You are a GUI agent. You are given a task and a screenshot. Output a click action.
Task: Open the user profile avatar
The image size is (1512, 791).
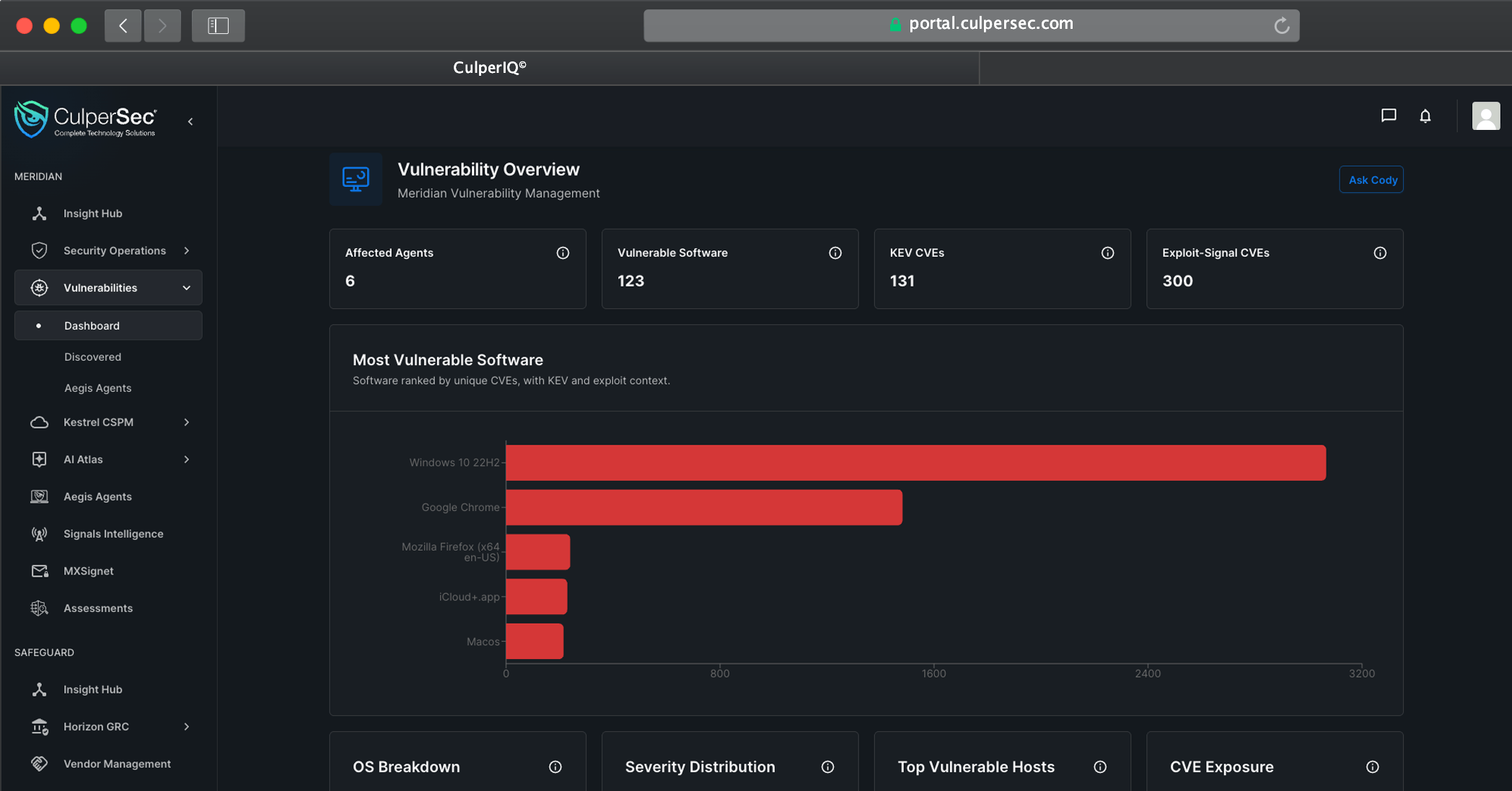[x=1486, y=115]
